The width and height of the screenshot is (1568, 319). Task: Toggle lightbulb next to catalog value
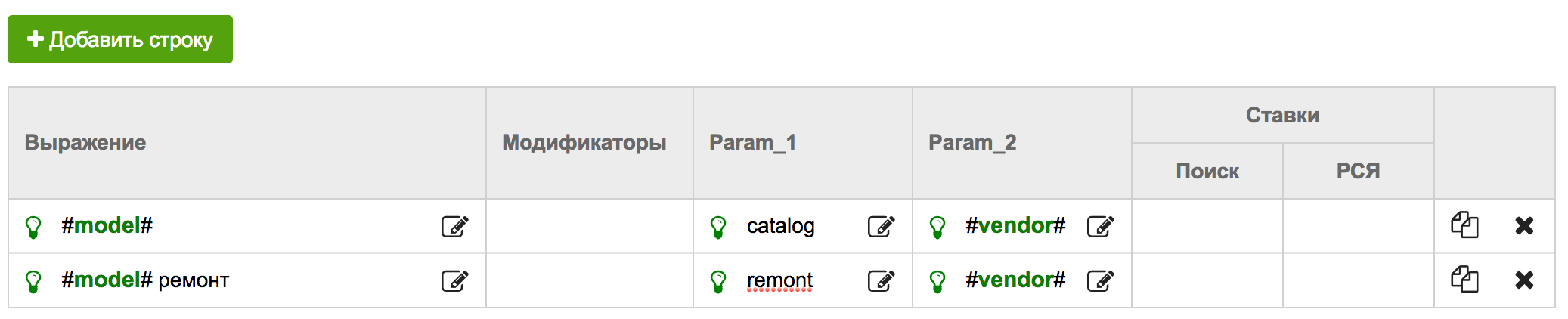(x=718, y=227)
